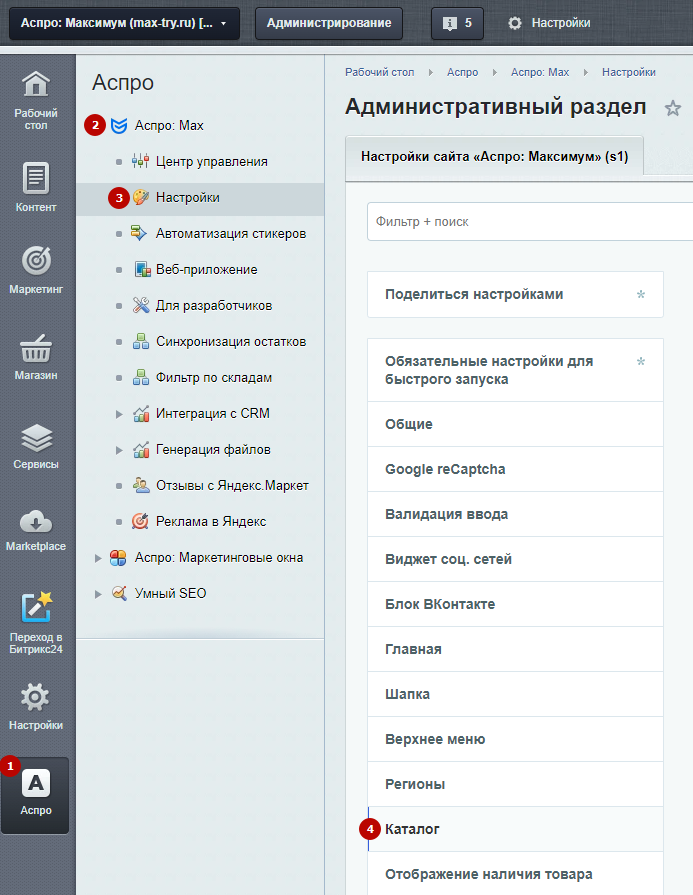Image resolution: width=693 pixels, height=895 pixels.
Task: Open the Контент sidebar section
Action: pos(35,187)
